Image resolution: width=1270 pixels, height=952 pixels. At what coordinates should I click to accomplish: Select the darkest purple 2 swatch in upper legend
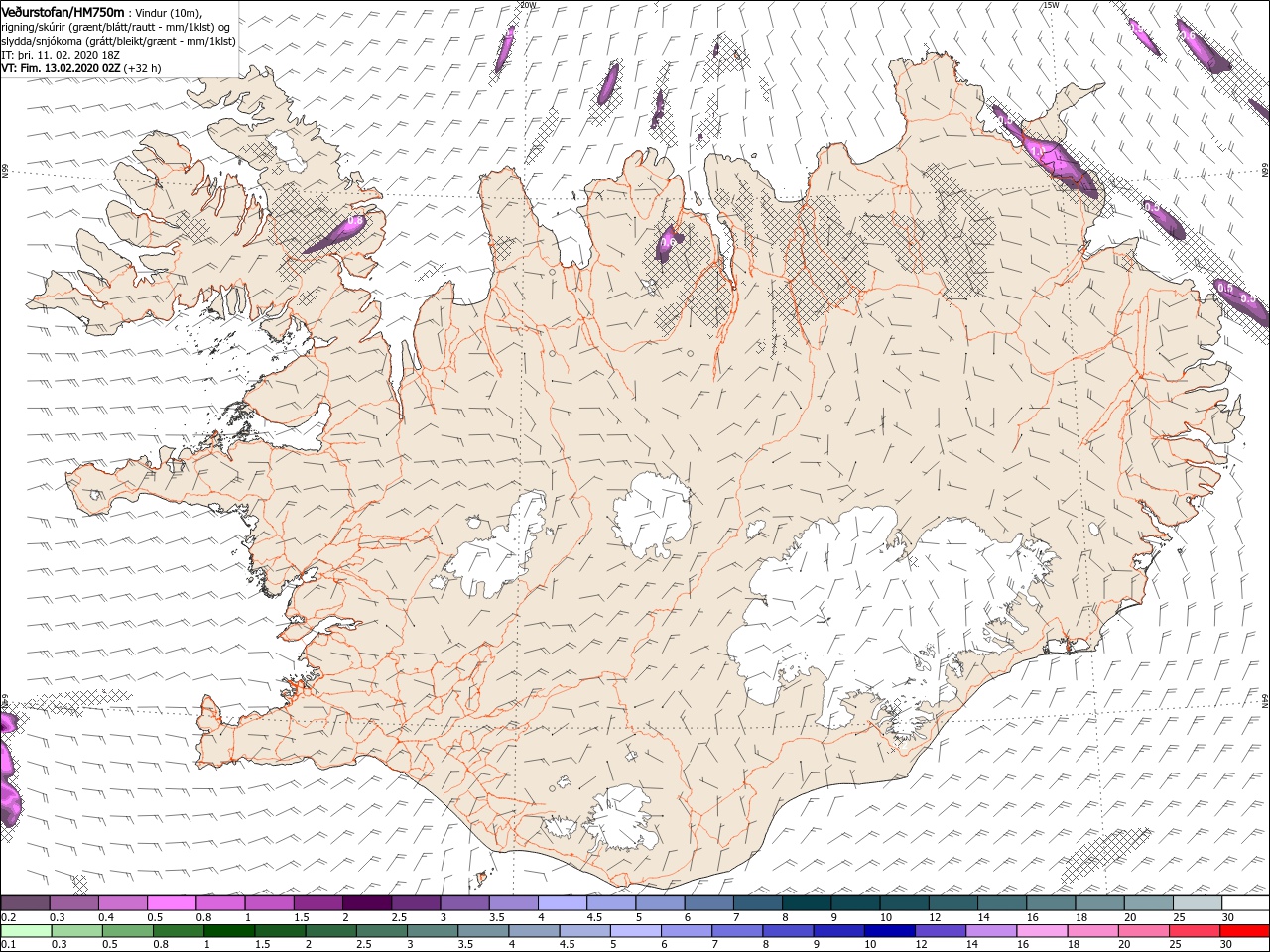click(x=366, y=903)
